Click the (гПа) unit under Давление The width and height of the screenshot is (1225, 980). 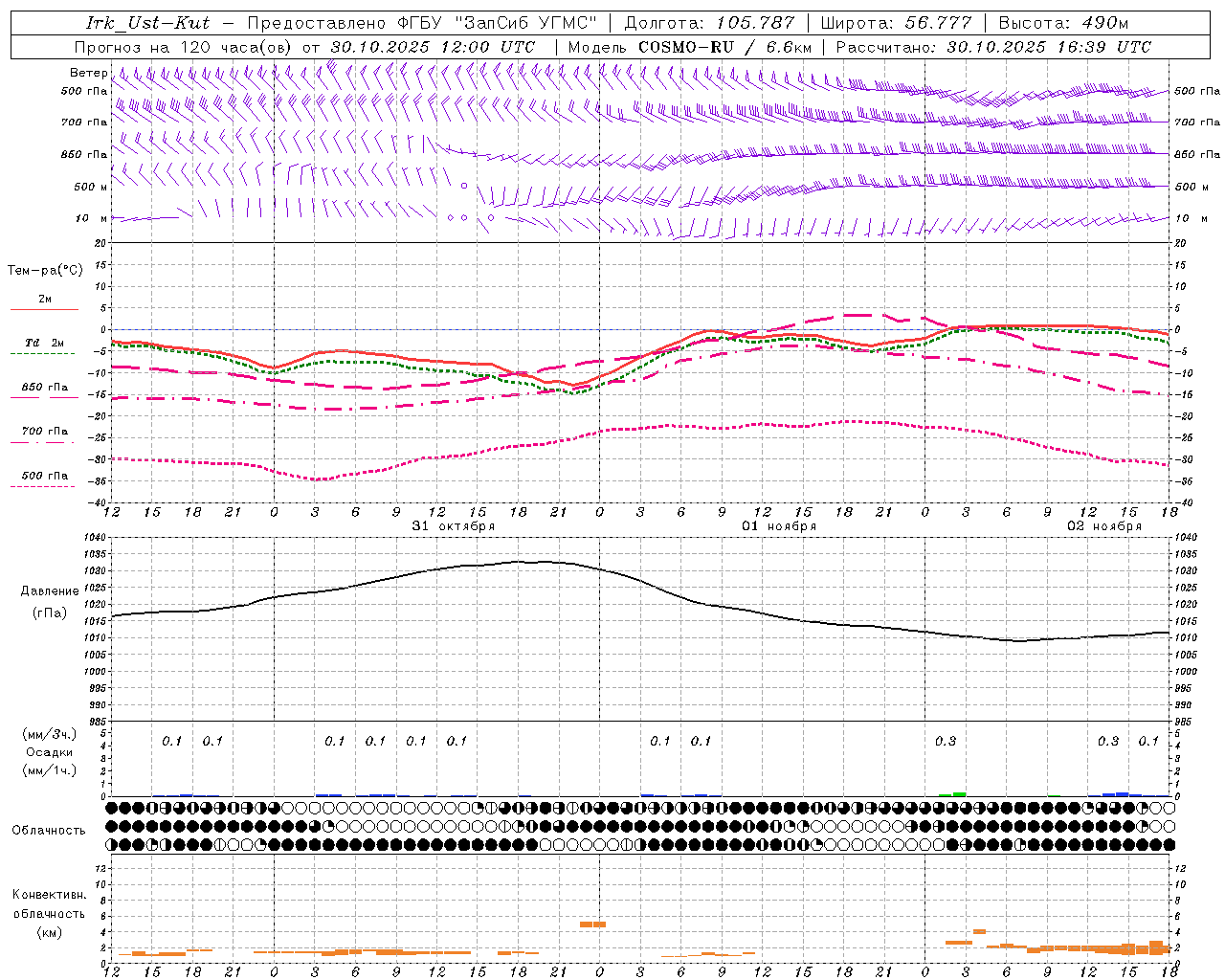click(x=50, y=613)
